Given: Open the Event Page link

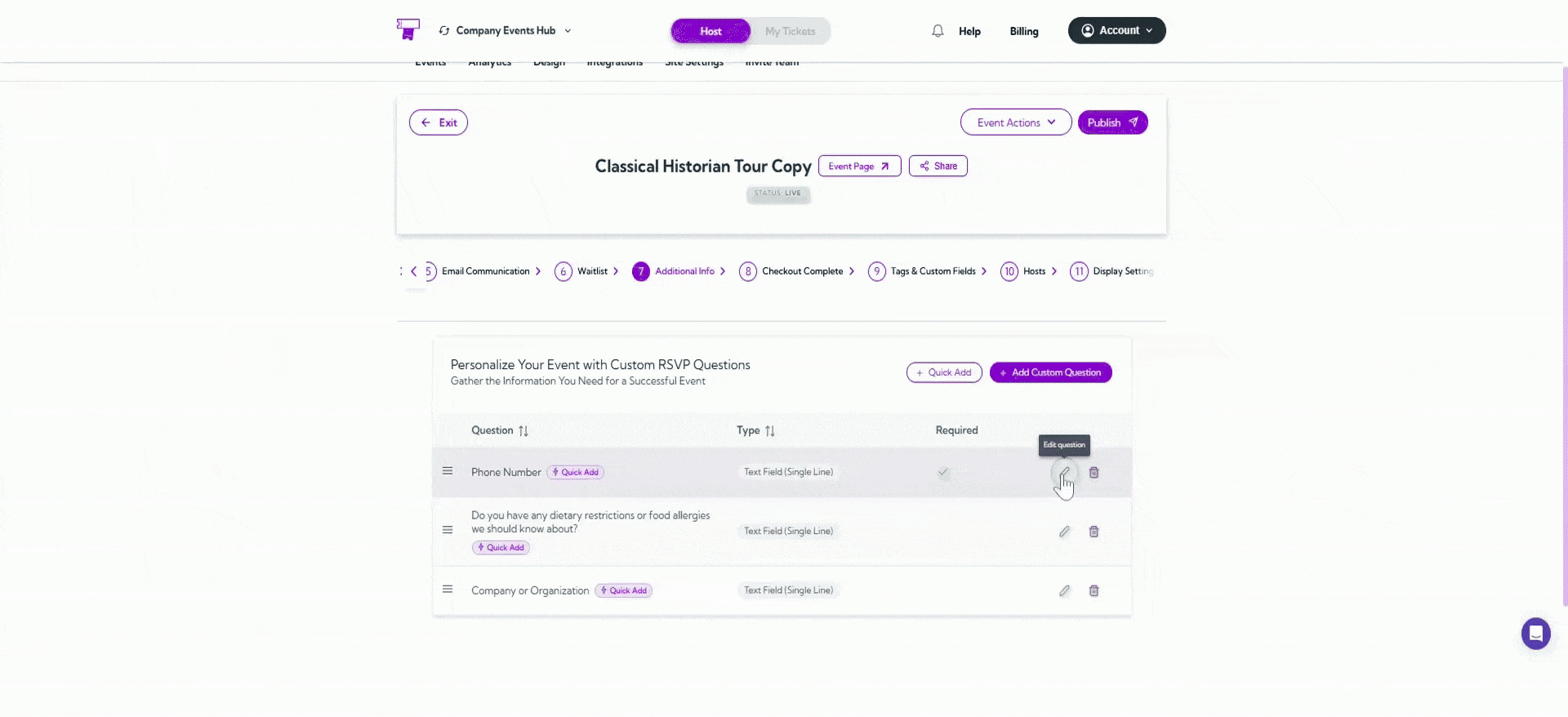Looking at the screenshot, I should click(859, 166).
